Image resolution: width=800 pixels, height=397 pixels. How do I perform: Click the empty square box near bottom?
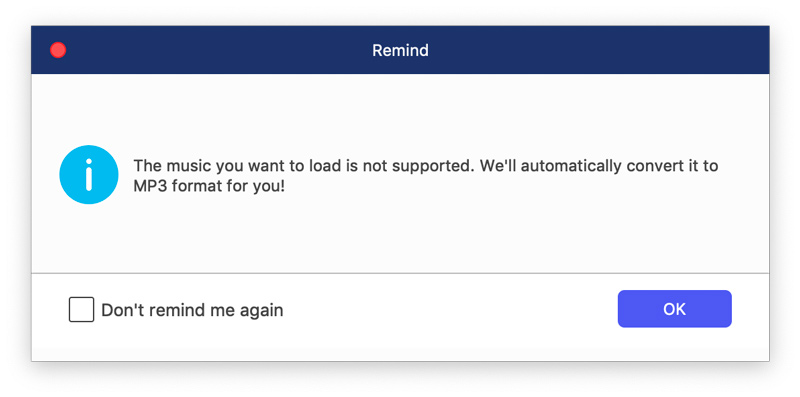82,310
